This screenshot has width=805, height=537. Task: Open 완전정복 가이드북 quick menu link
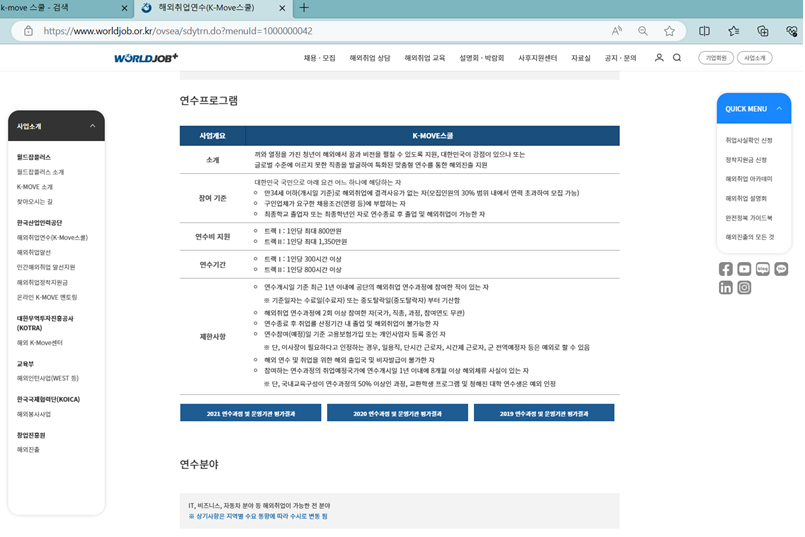(x=749, y=218)
